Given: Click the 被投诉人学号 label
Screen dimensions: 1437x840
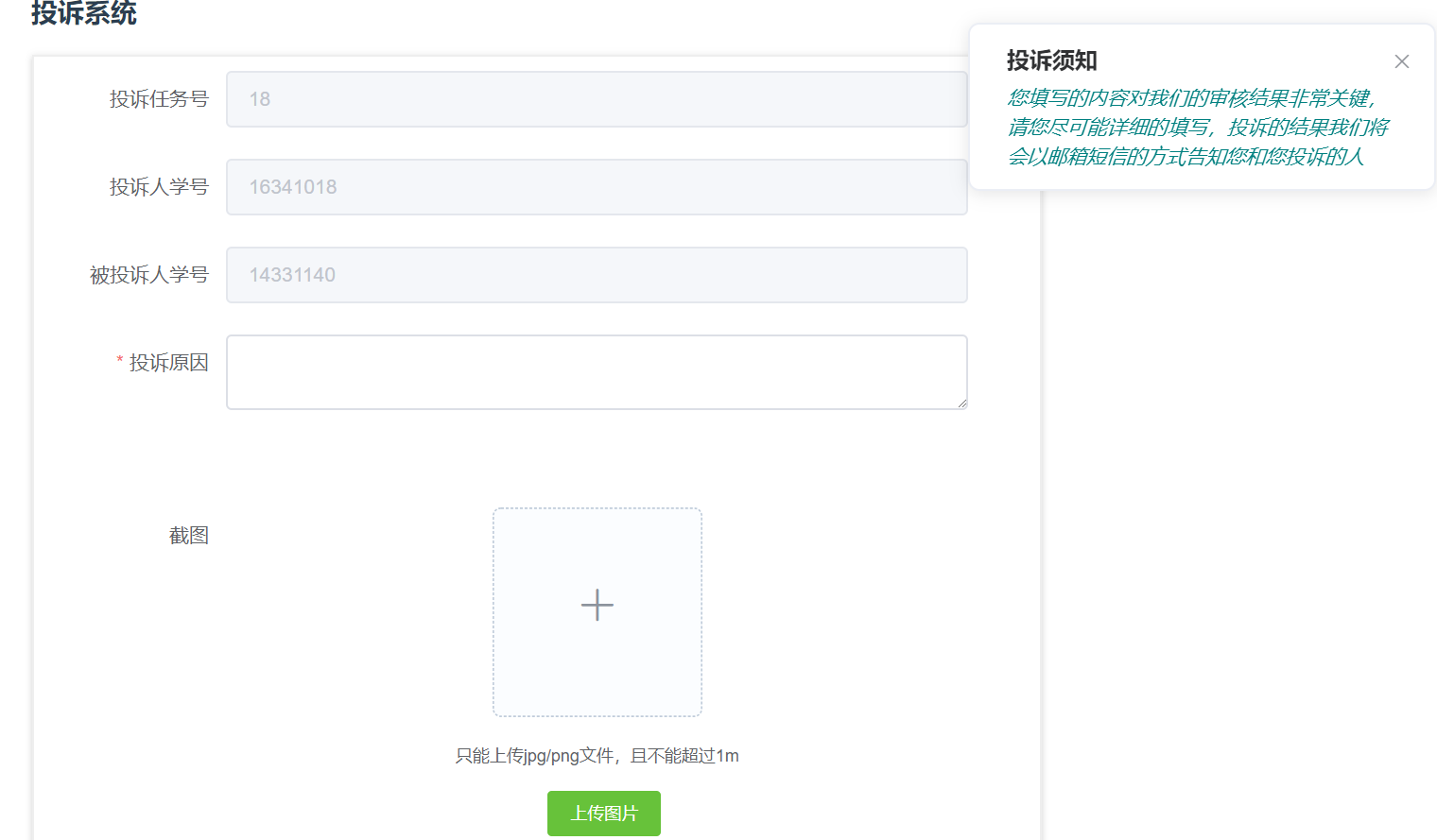Looking at the screenshot, I should coord(148,275).
